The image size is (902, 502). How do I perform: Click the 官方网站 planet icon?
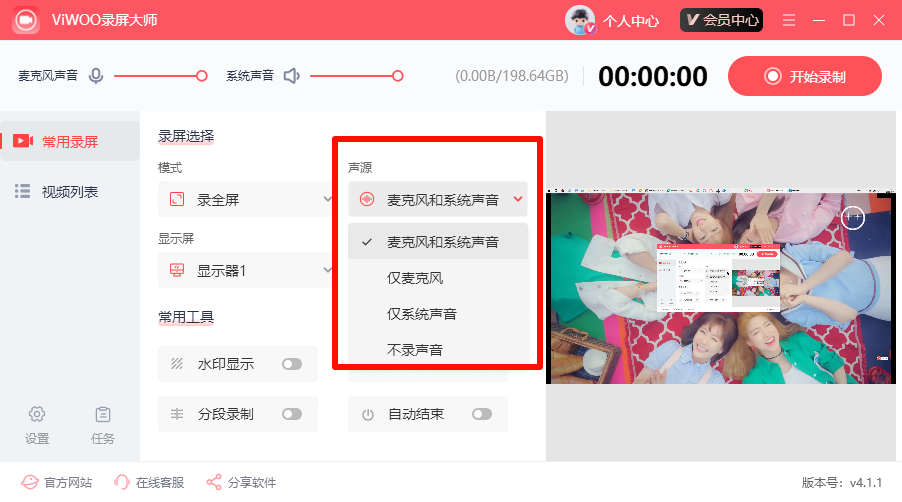[30, 482]
